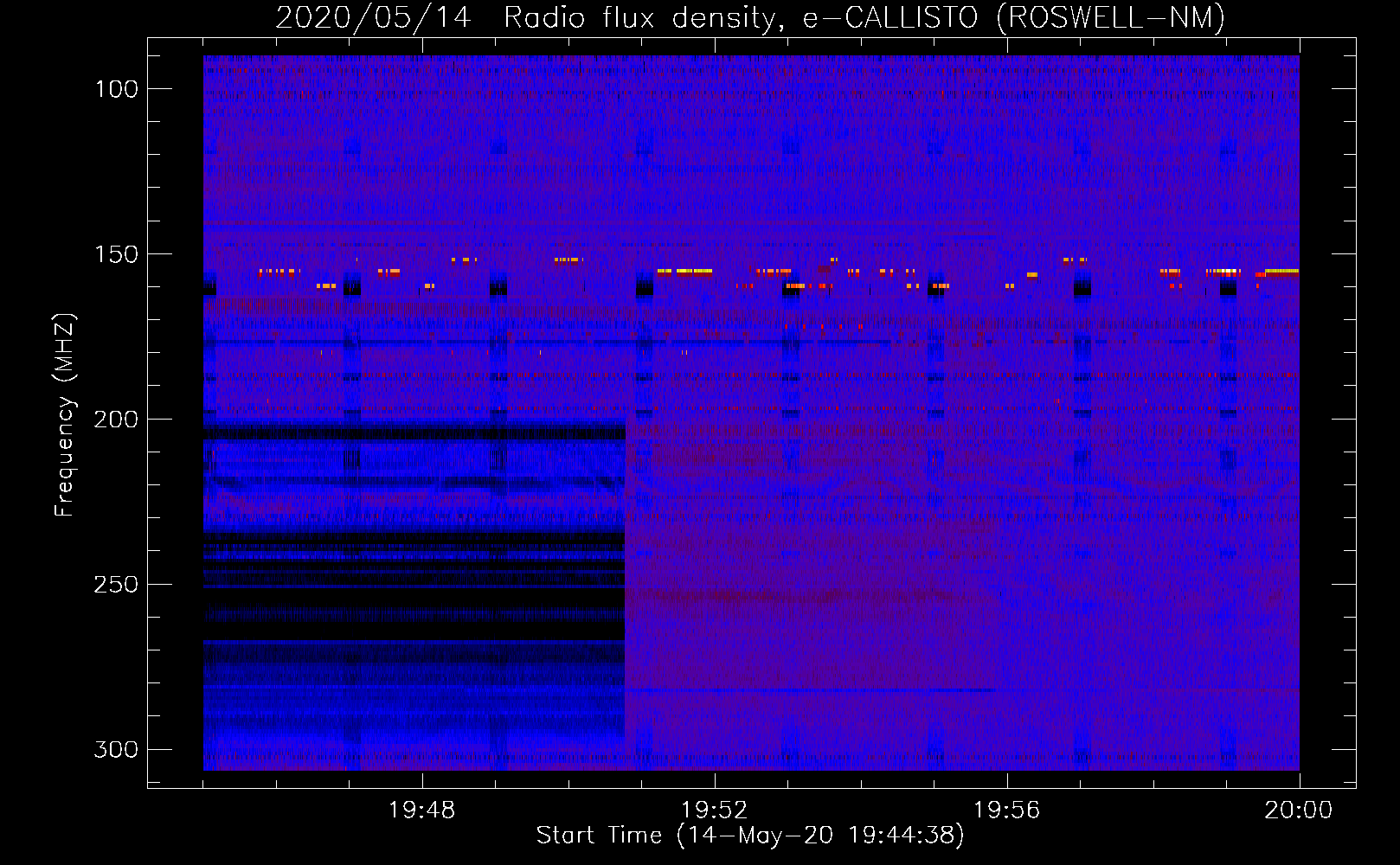This screenshot has width=1400, height=865.
Task: Click the 300 frequency tick label
Action: click(116, 749)
